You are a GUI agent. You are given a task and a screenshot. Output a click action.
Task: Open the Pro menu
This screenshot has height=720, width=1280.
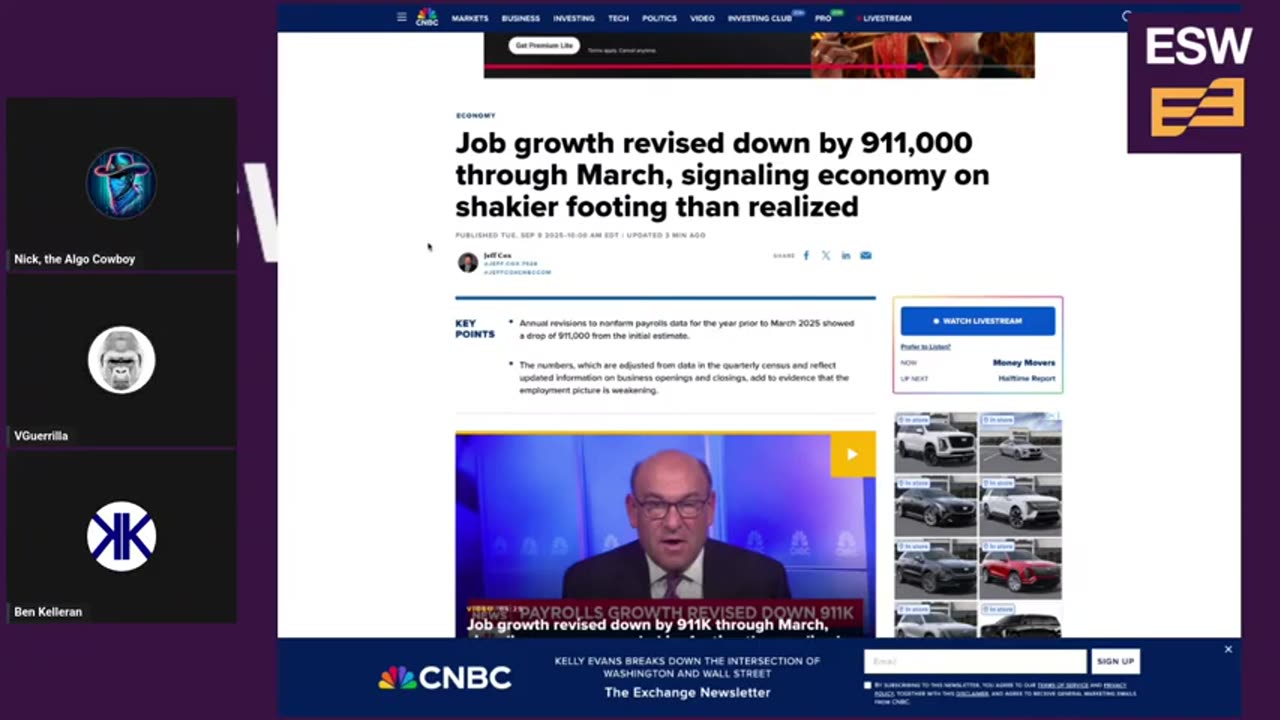[x=825, y=18]
